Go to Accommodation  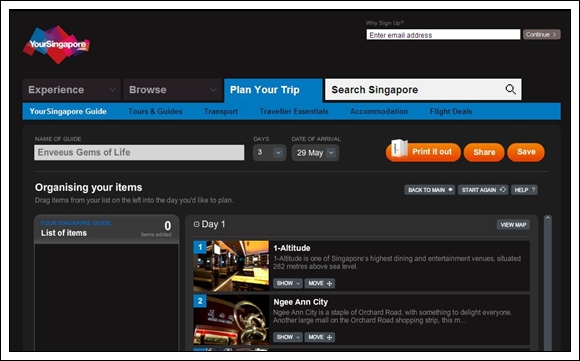click(x=379, y=111)
